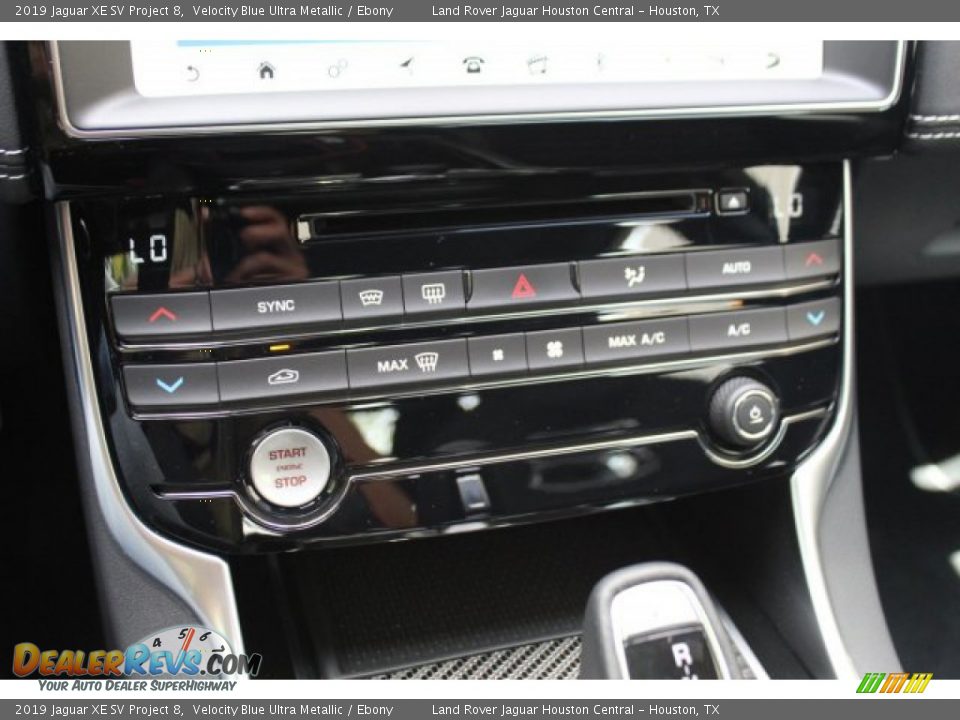Increase fan speed with large fan button
The height and width of the screenshot is (720, 960).
tap(555, 350)
